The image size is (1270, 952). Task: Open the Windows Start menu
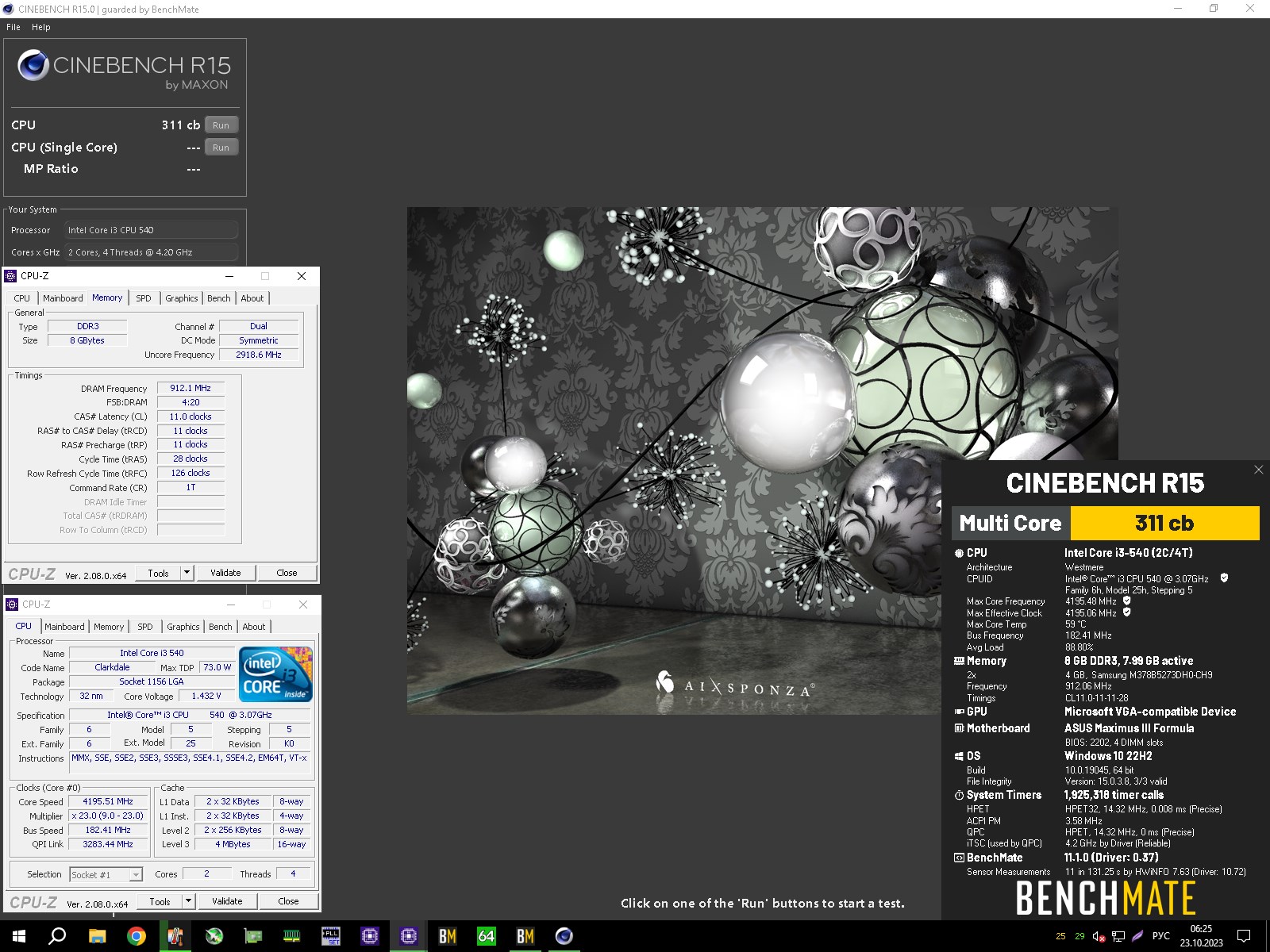pos(19,936)
